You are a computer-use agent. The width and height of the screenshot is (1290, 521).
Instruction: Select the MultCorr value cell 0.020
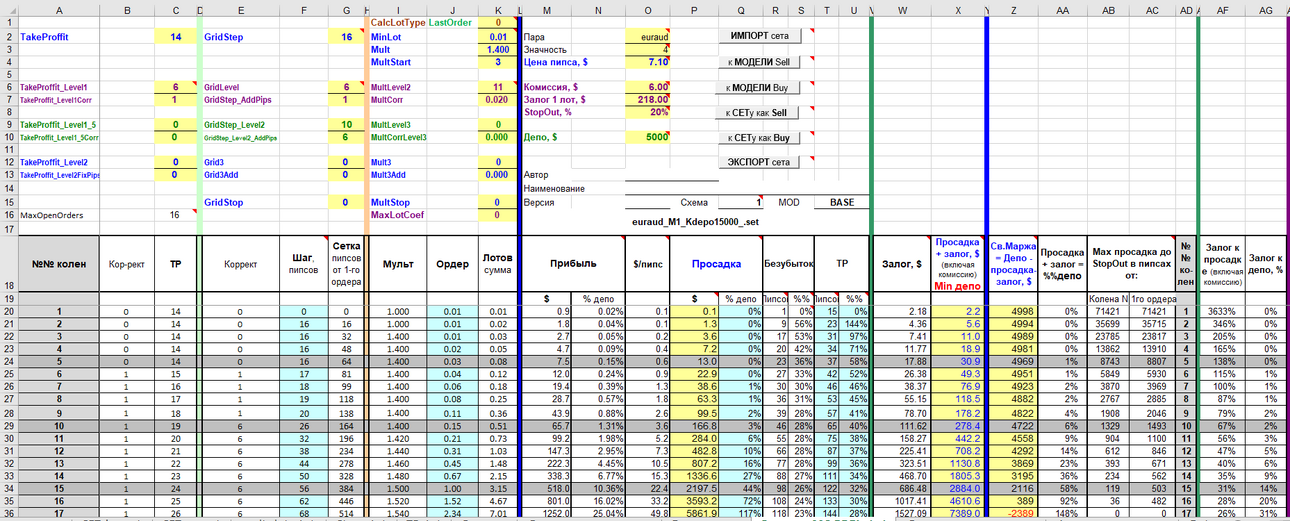coord(498,99)
